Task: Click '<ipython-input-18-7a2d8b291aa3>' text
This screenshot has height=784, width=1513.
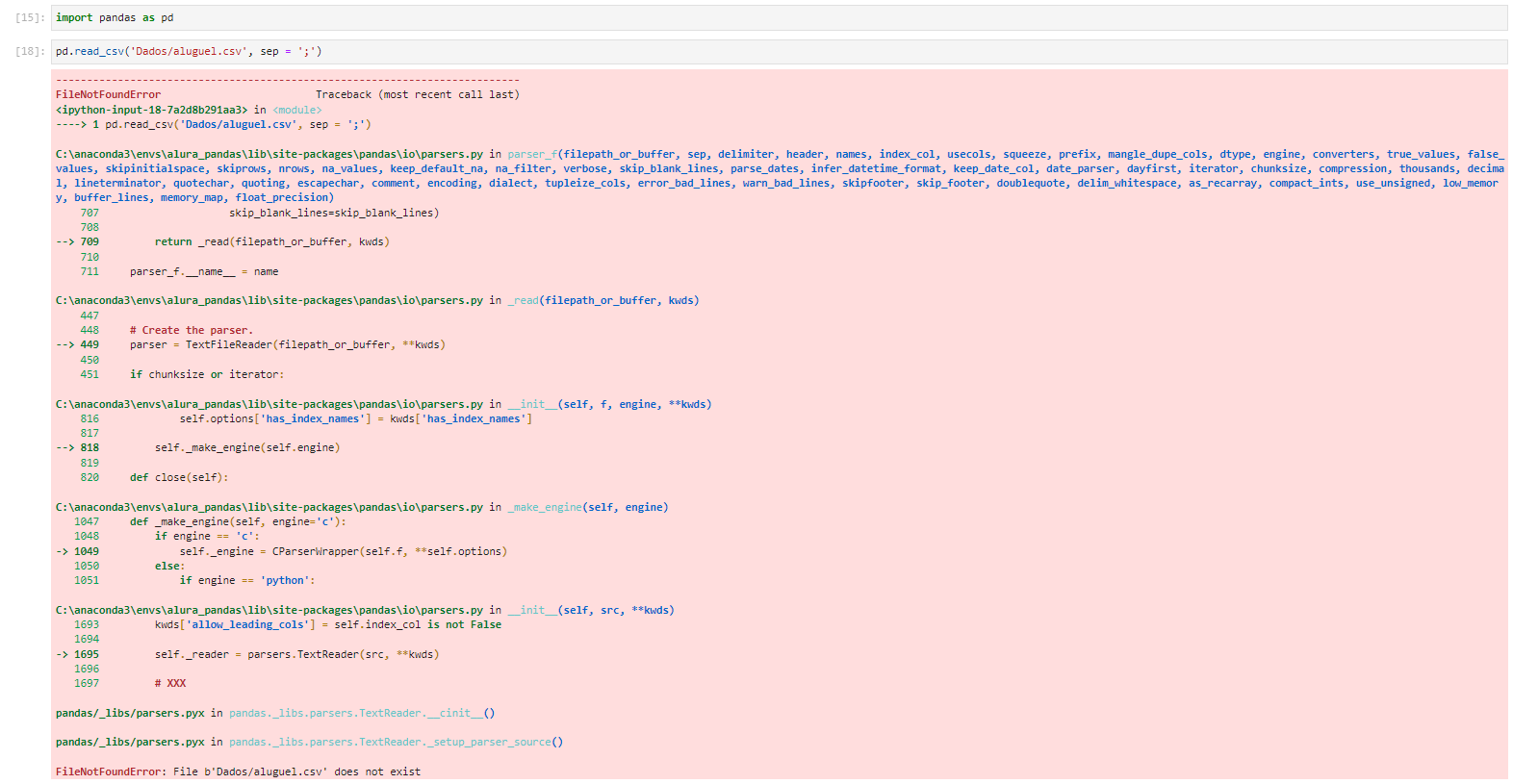Action: point(151,110)
